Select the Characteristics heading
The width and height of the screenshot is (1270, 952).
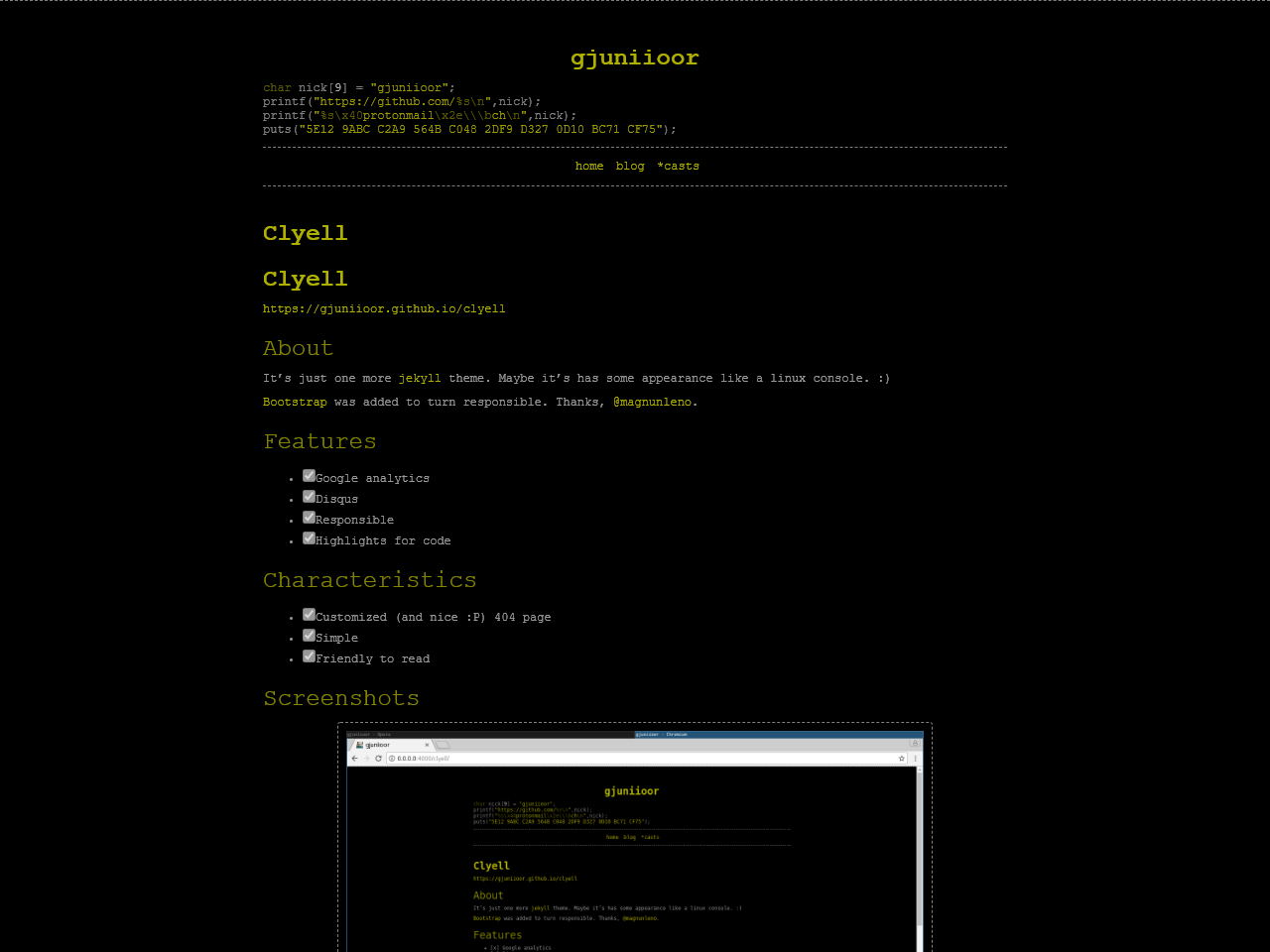[x=369, y=580]
